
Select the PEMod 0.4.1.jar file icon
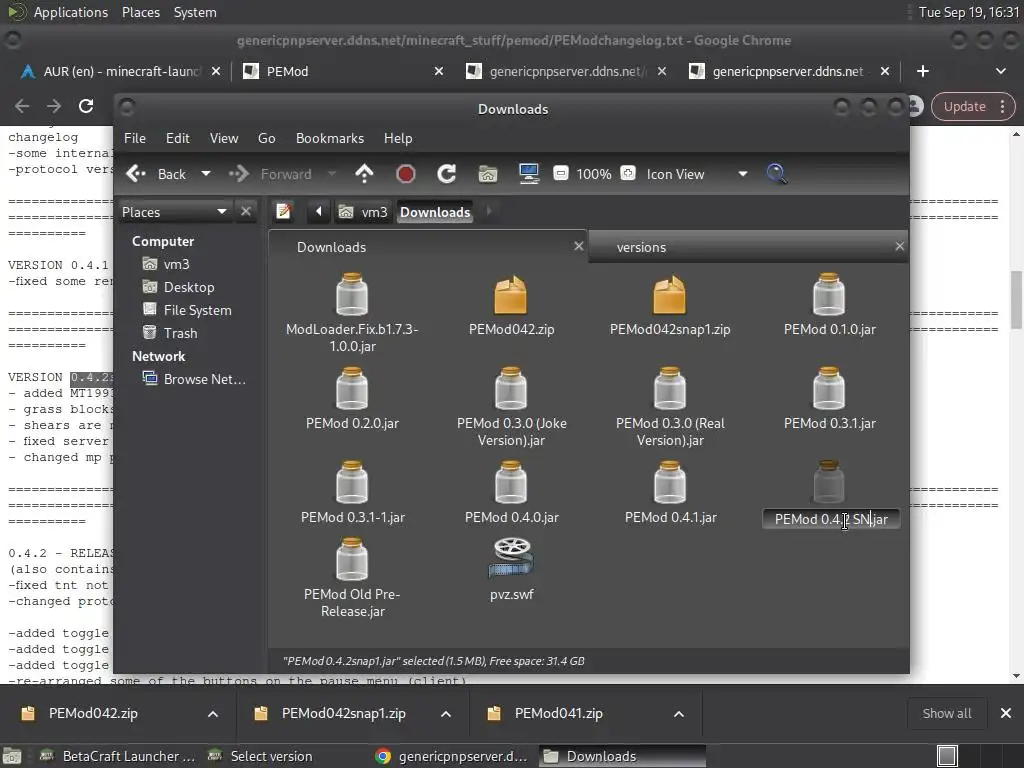pyautogui.click(x=670, y=482)
